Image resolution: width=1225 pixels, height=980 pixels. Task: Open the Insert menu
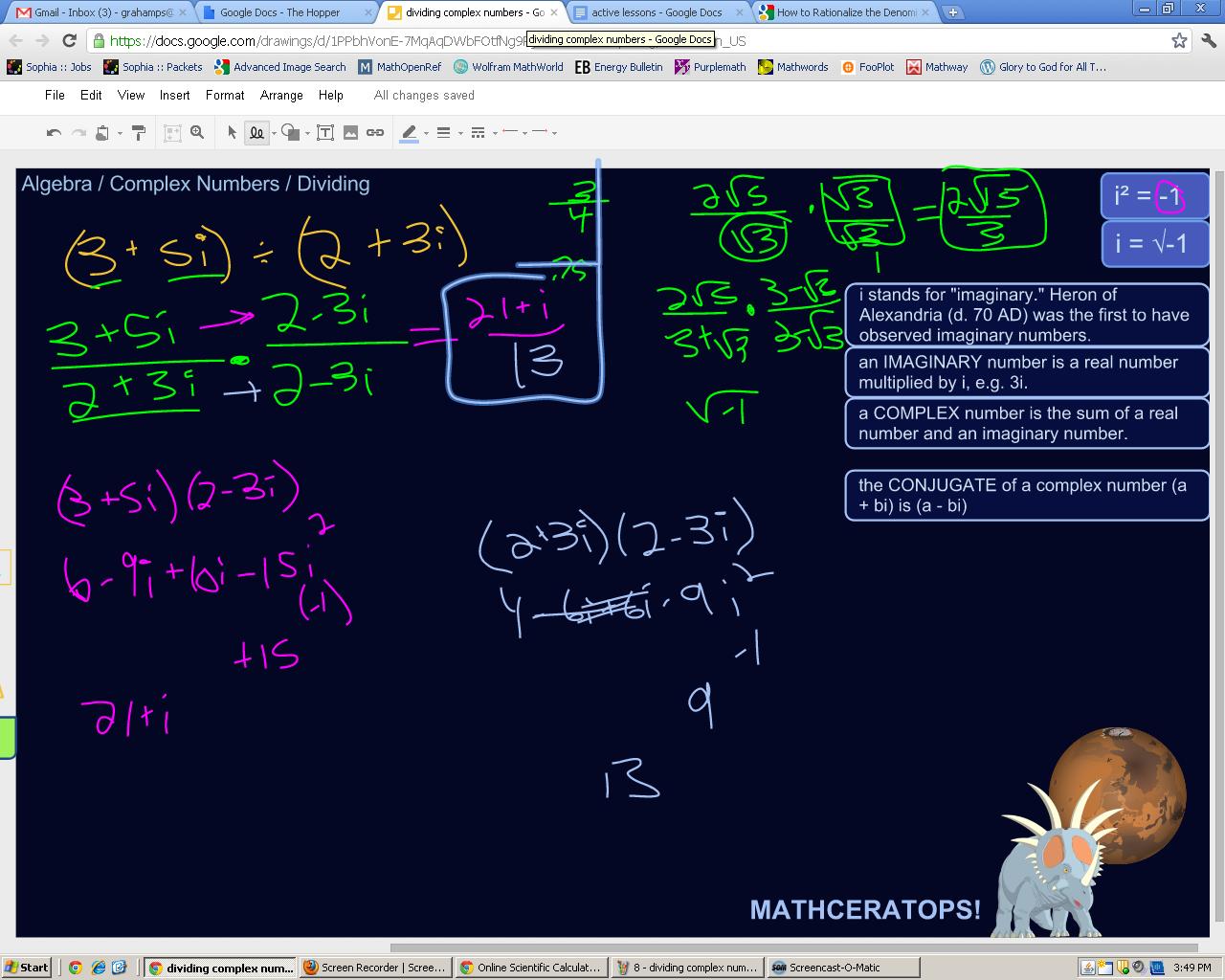click(x=174, y=95)
